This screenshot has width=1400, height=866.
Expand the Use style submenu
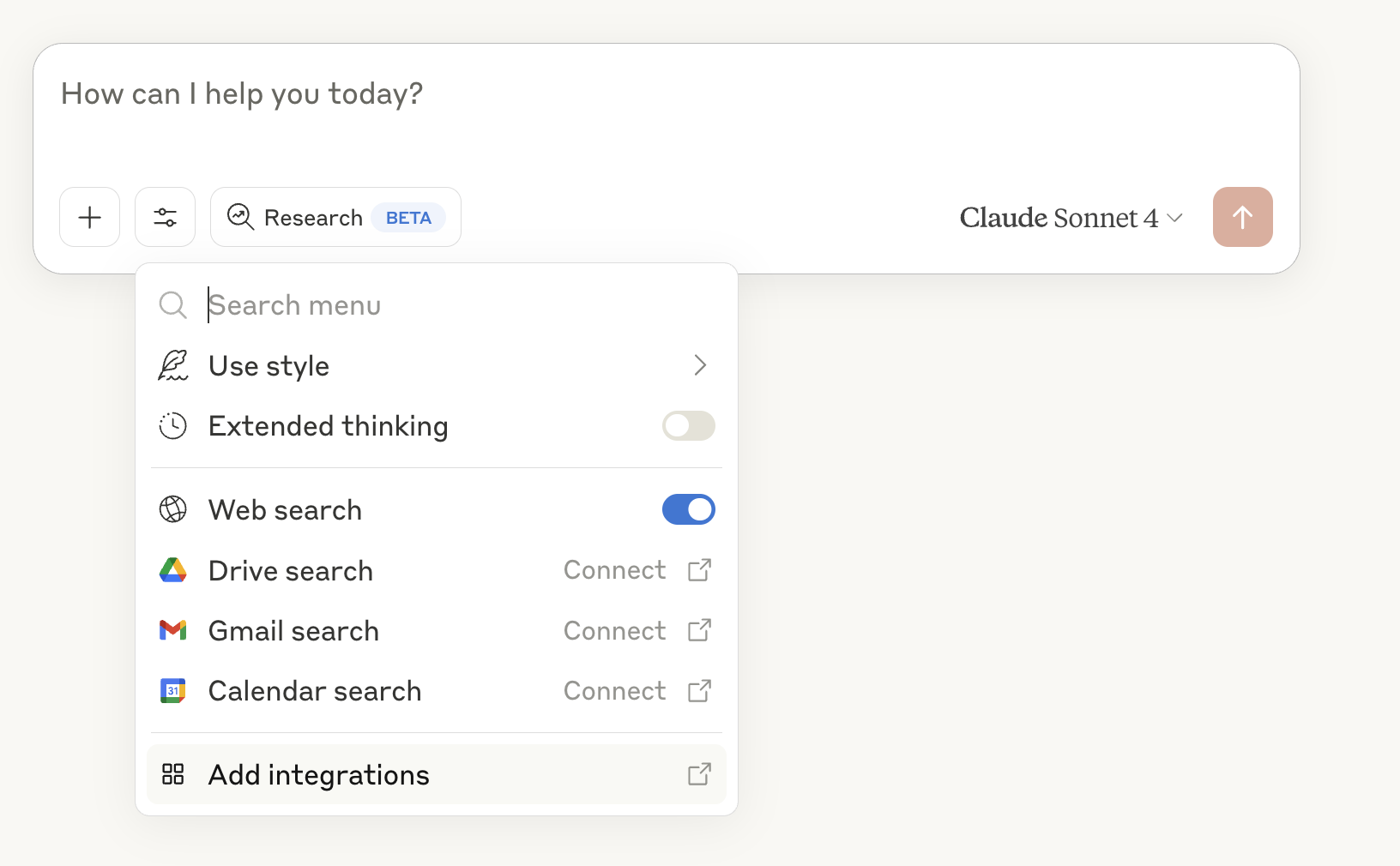click(269, 366)
